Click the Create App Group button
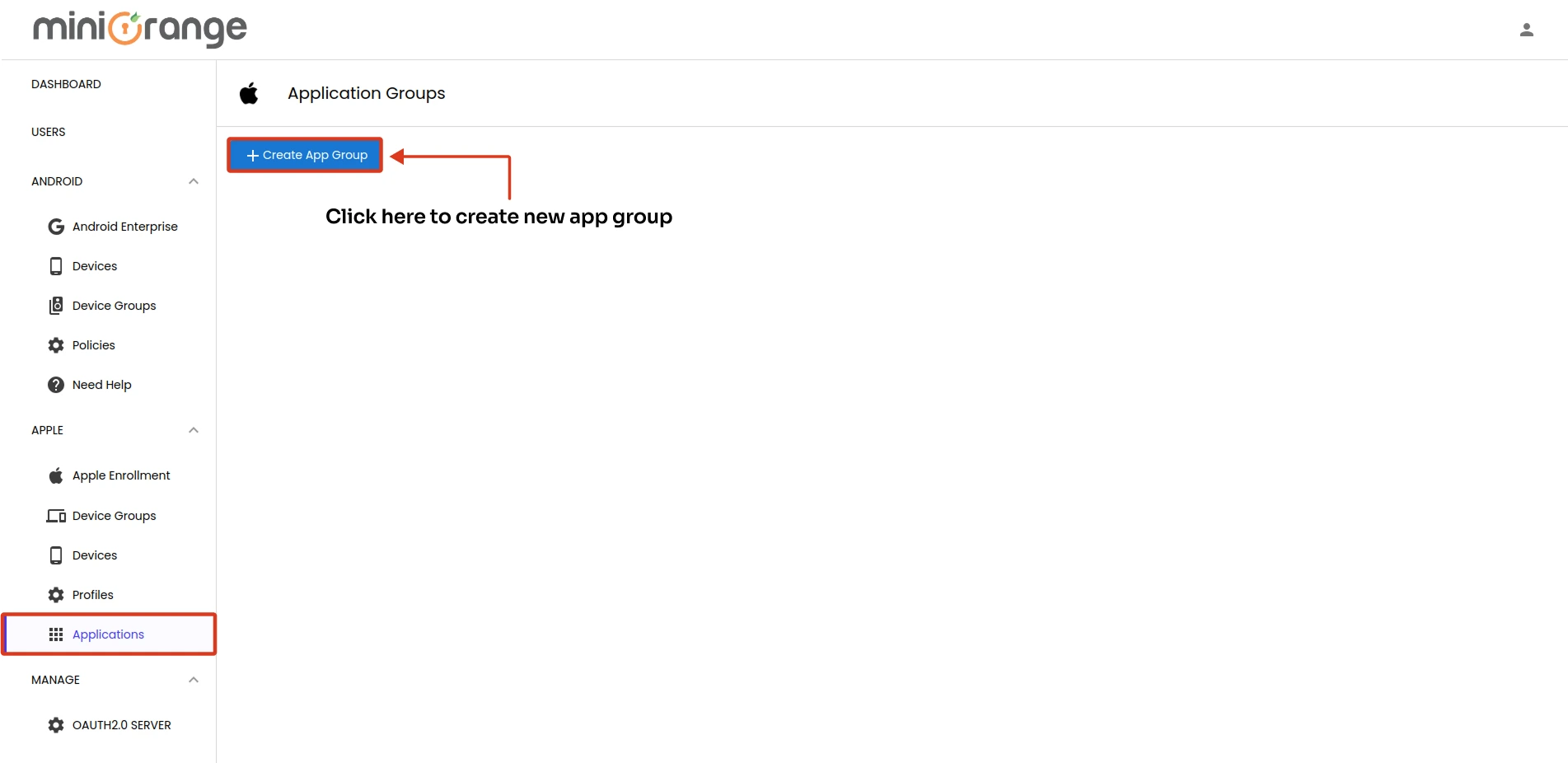The image size is (1568, 763). [x=304, y=155]
